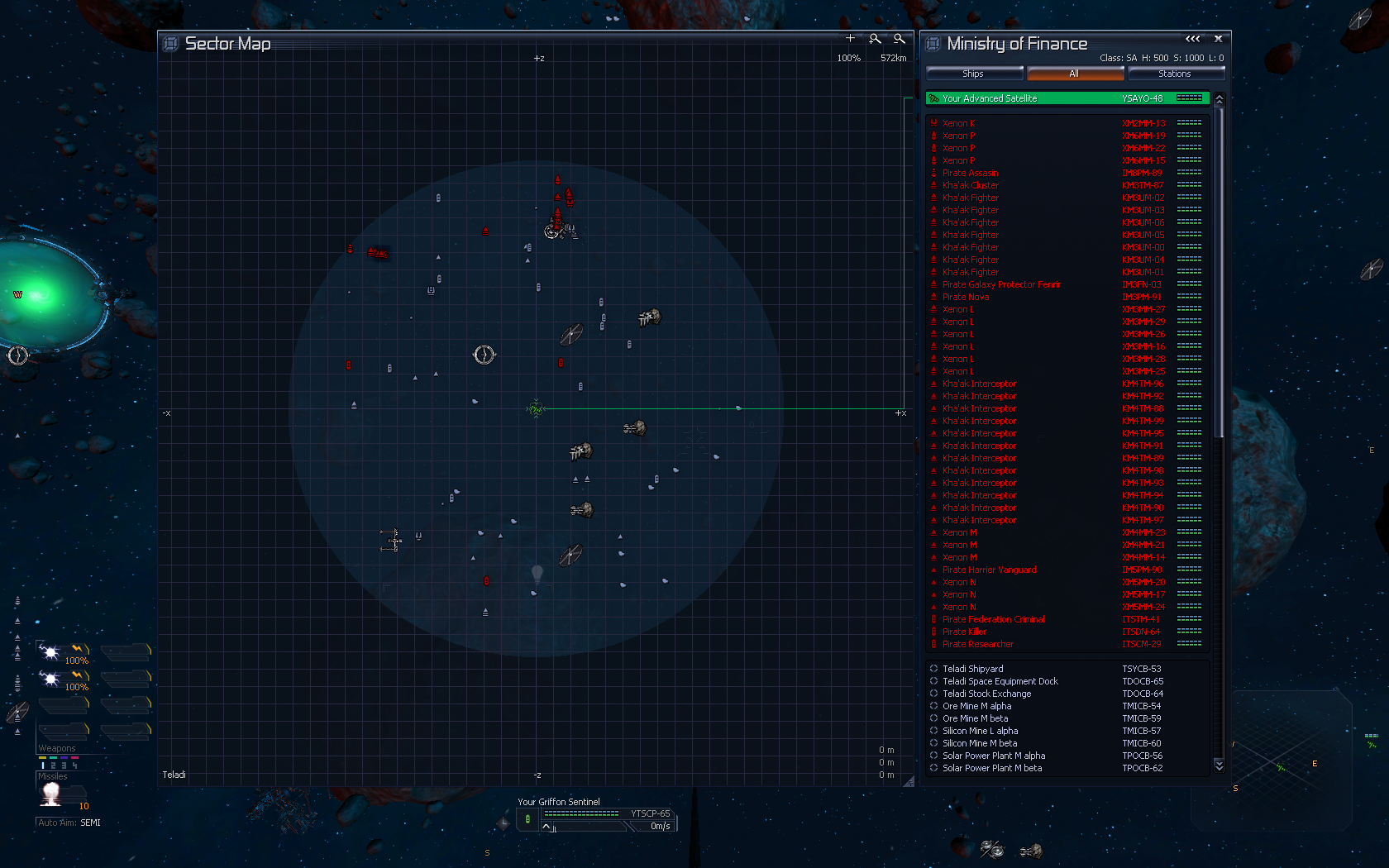
Task: Click the list scrollbar thumb
Action: tap(1219, 273)
